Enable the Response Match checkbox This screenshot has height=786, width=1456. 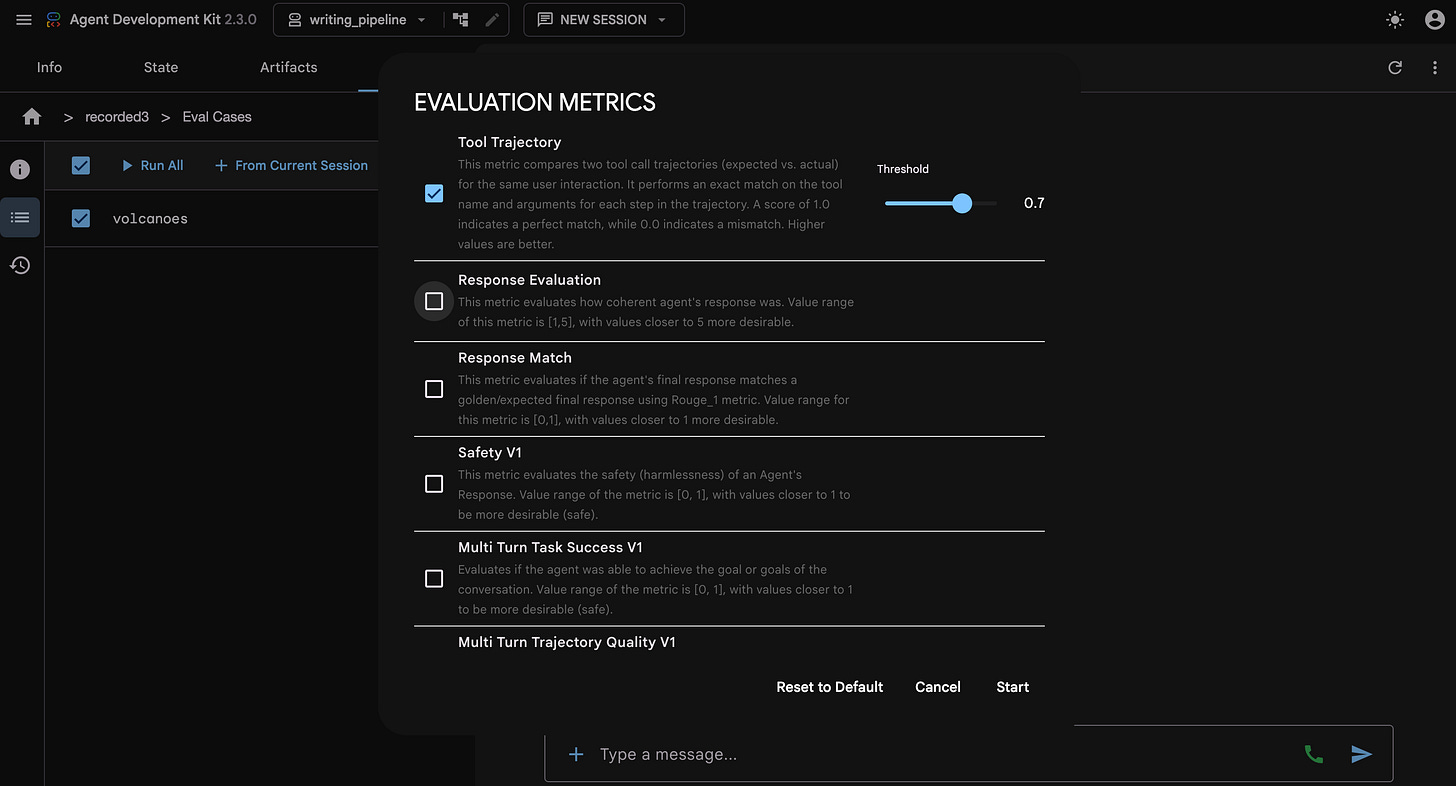tap(434, 389)
